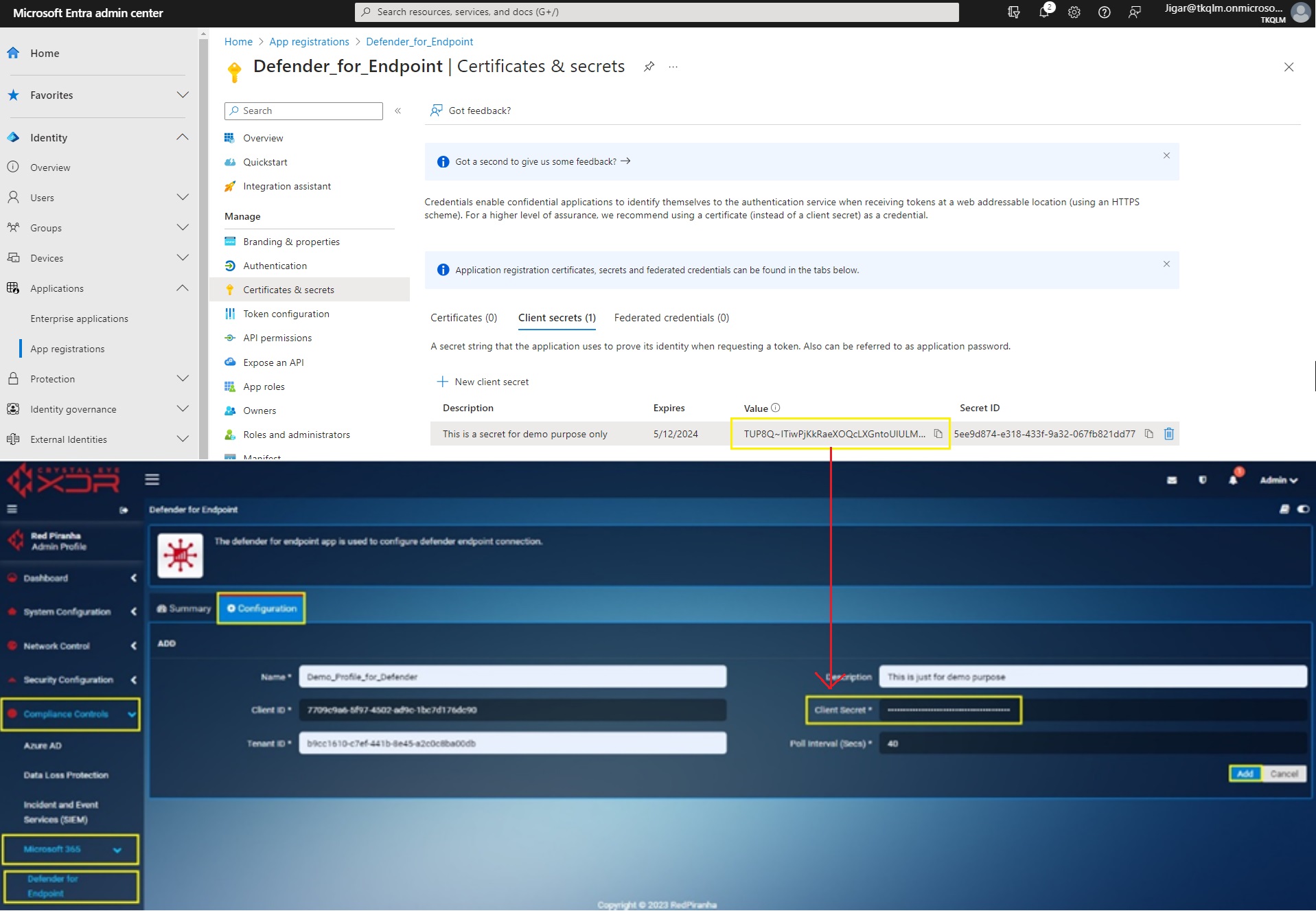Screen dimensions: 1316x911
Task: Click New client secret
Action: click(x=483, y=382)
